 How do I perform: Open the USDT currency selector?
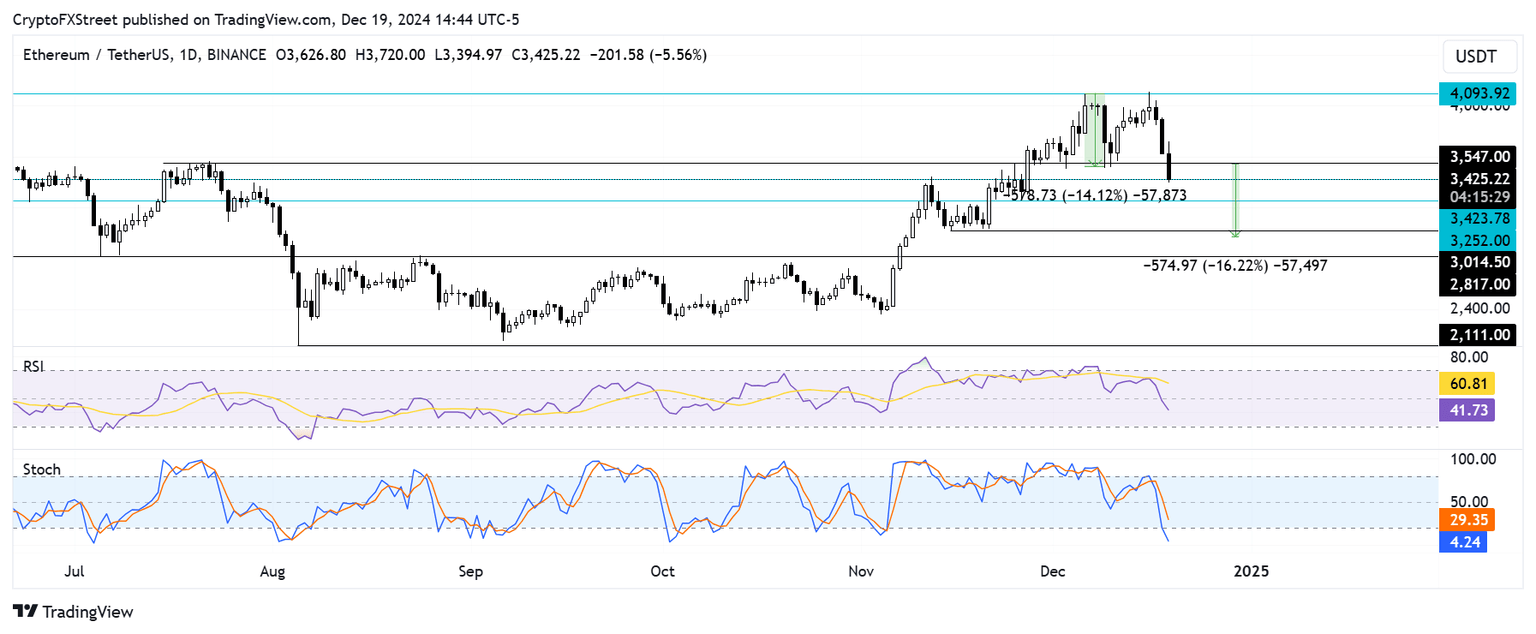(1479, 57)
